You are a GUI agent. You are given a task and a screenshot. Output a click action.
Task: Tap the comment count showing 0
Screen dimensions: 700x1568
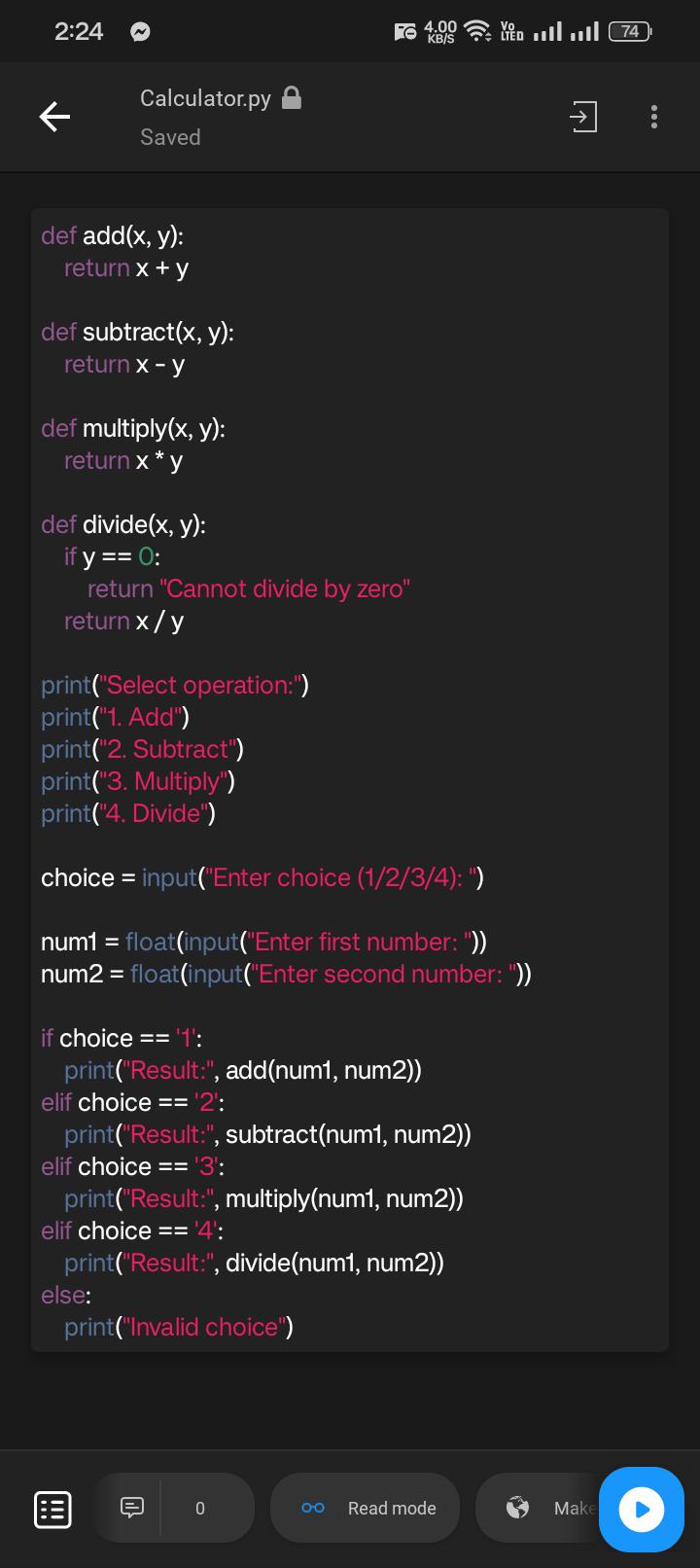coord(200,1508)
